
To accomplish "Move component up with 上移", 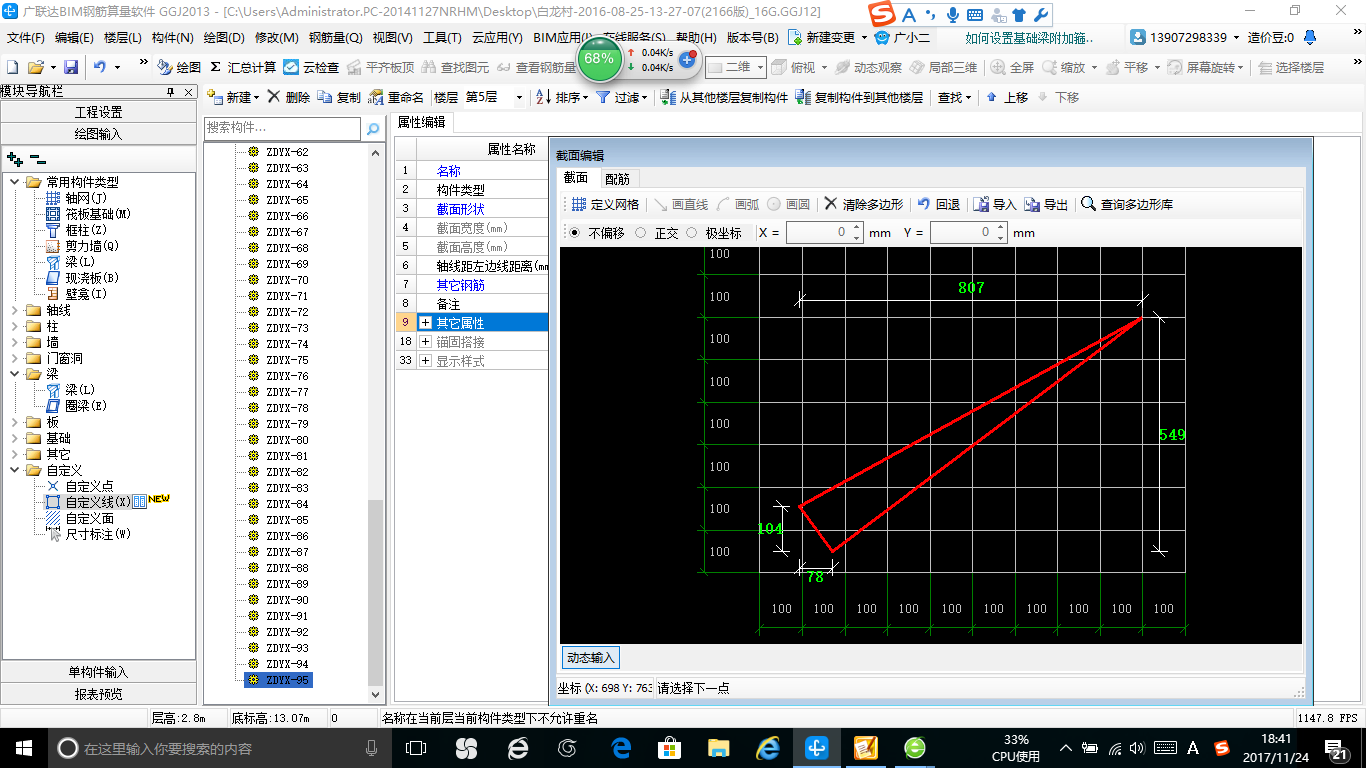I will point(1007,97).
